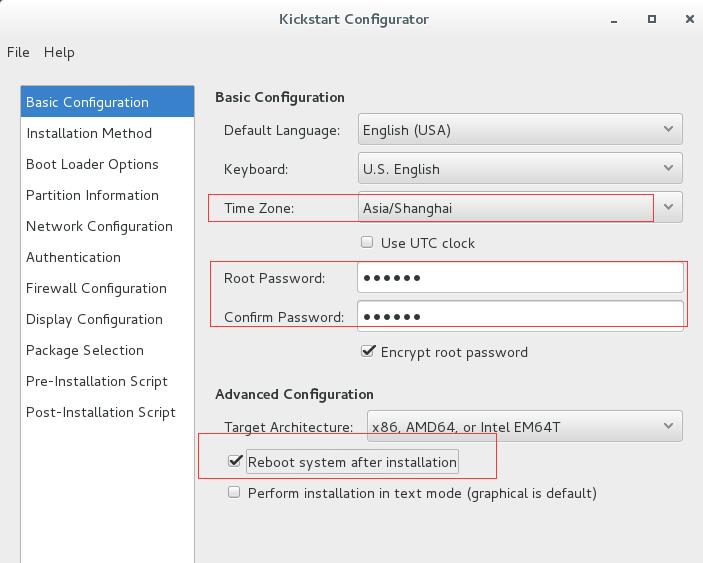Toggle Reboot system after installation checkbox
Image resolution: width=703 pixels, height=563 pixels.
pyautogui.click(x=235, y=461)
